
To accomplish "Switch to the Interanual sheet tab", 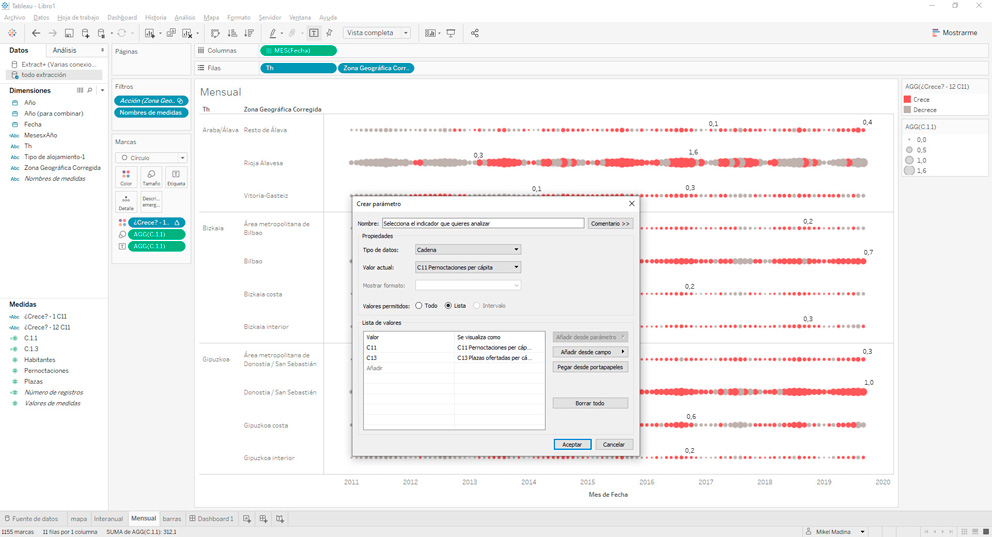I will 108,519.
